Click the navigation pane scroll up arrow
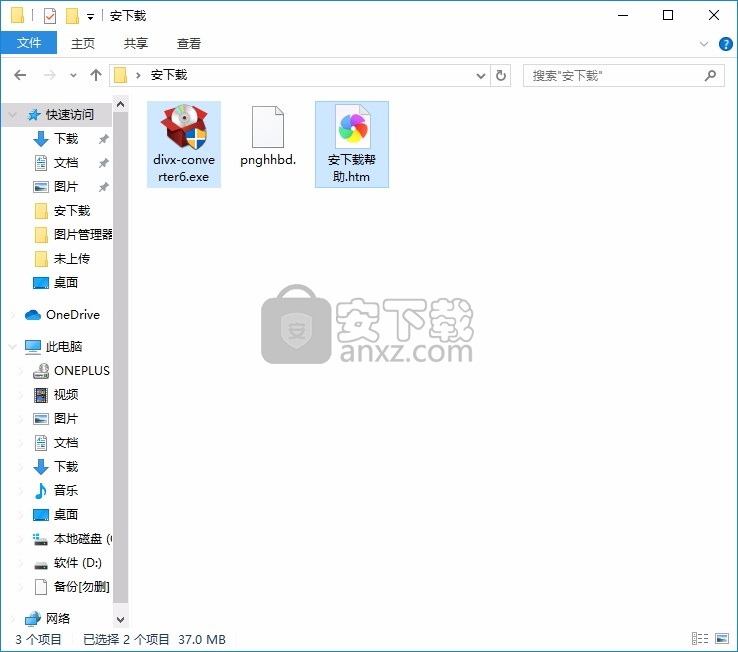Viewport: 738px width, 652px height. coord(120,104)
